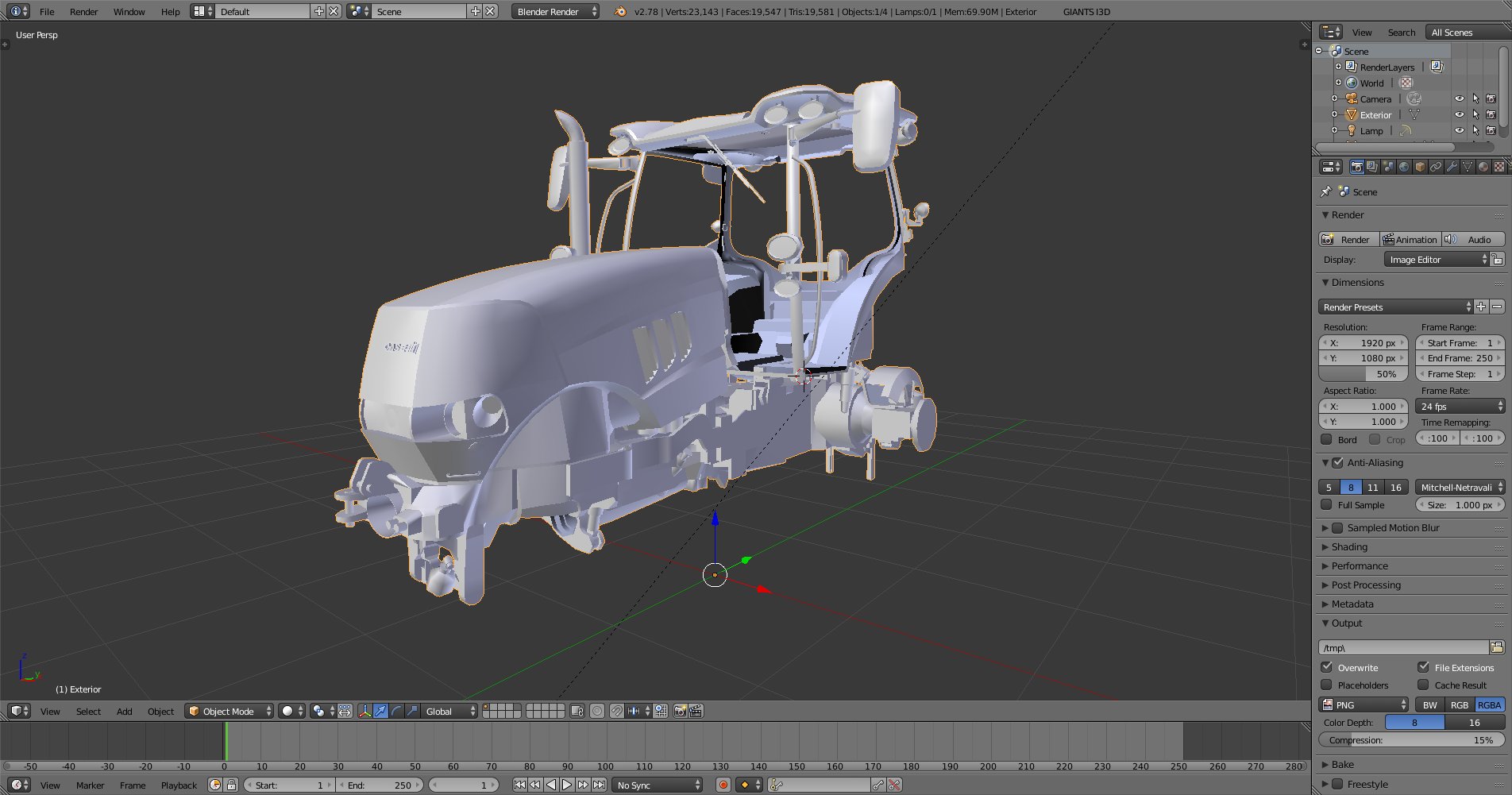Click the OpenGL render image camera icon
This screenshot has height=795, width=1512.
point(681,712)
